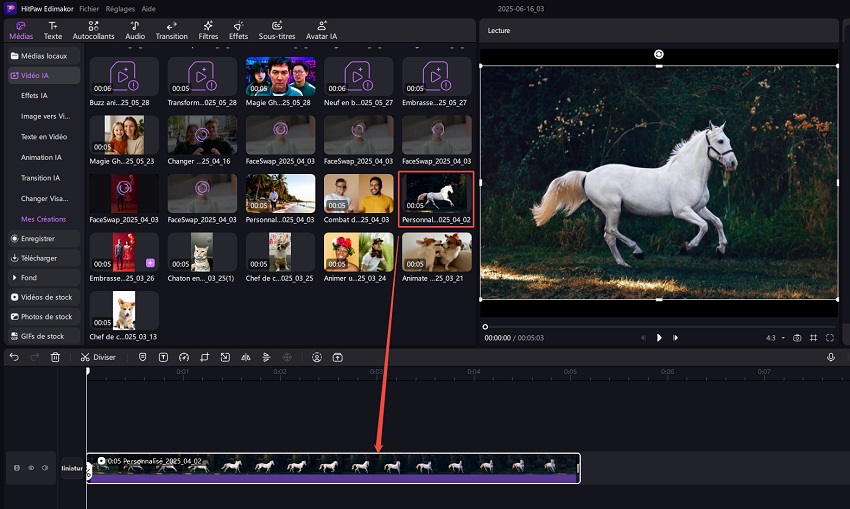Select the Magie Gh...25_05_28 thumbnail
850x509 pixels.
click(x=280, y=76)
